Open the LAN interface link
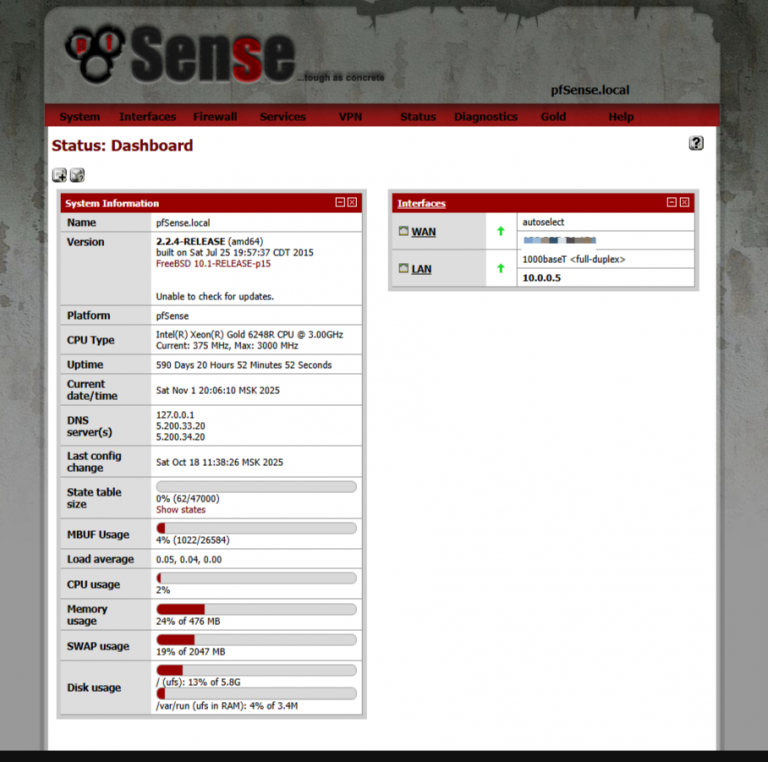Image resolution: width=768 pixels, height=762 pixels. click(x=421, y=269)
